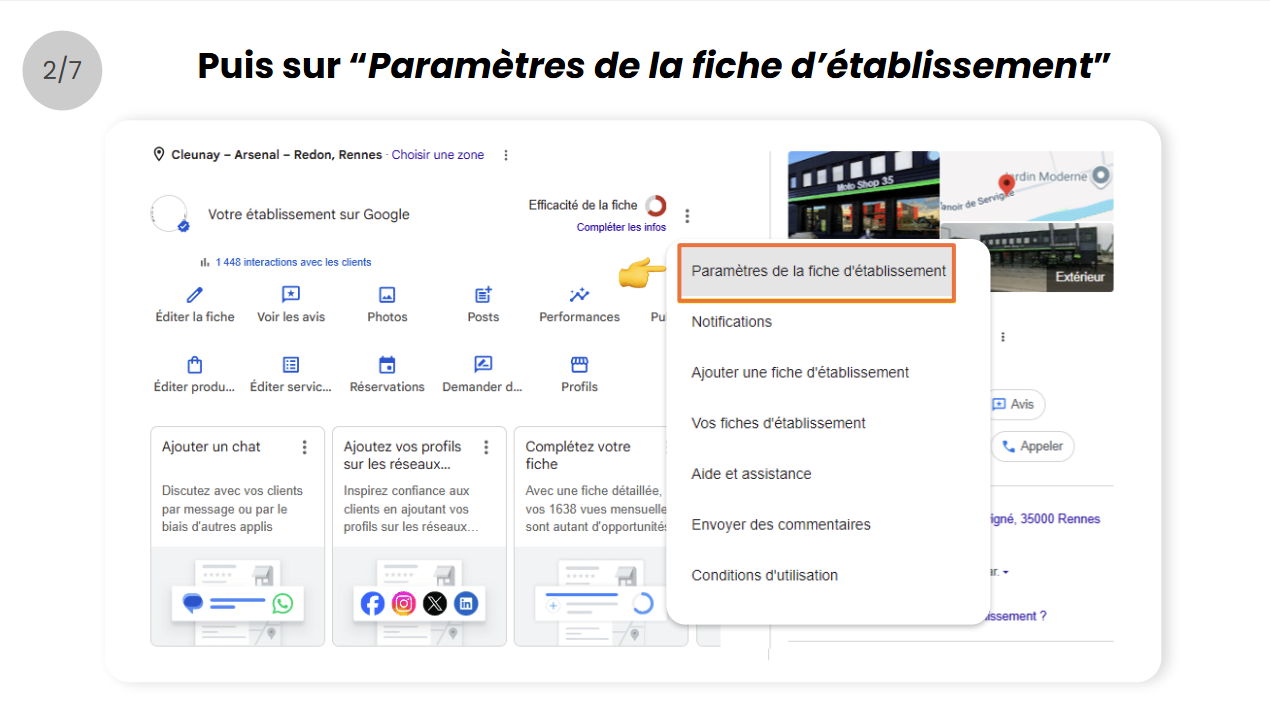Click the Efficacité de la fiche progress ring
Viewport: 1270px width, 715px height.
[x=656, y=205]
